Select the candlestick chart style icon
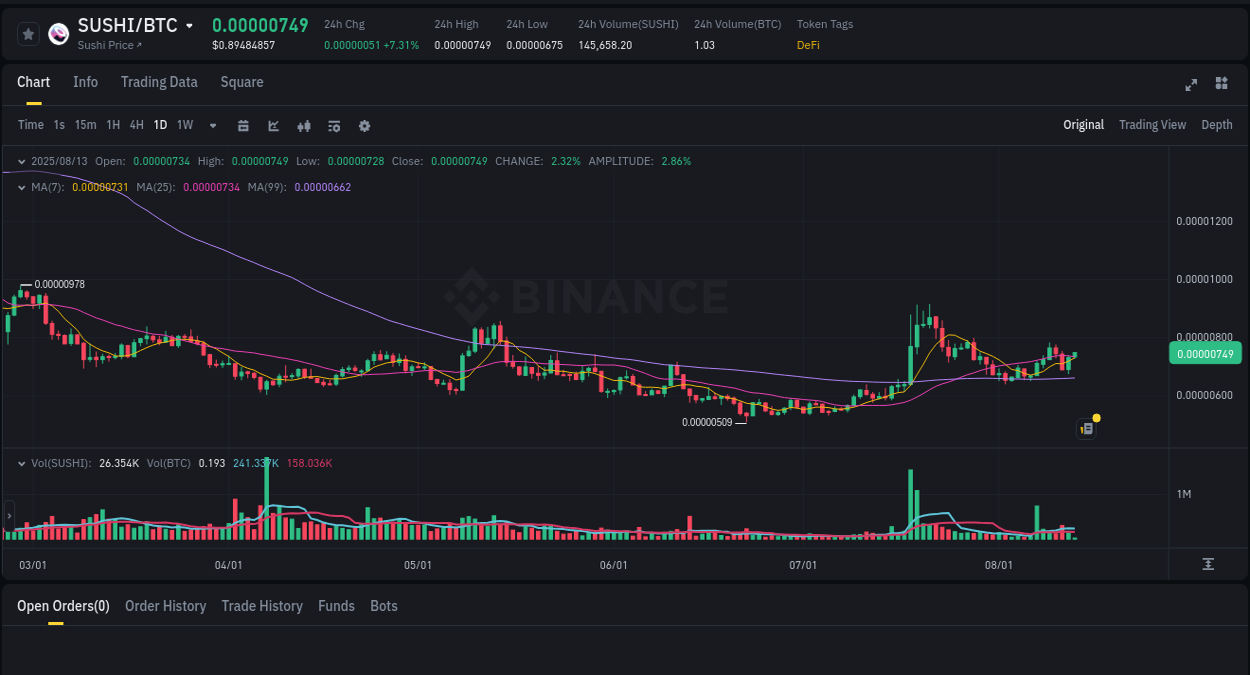Screen dimensions: 1250x675 304,125
